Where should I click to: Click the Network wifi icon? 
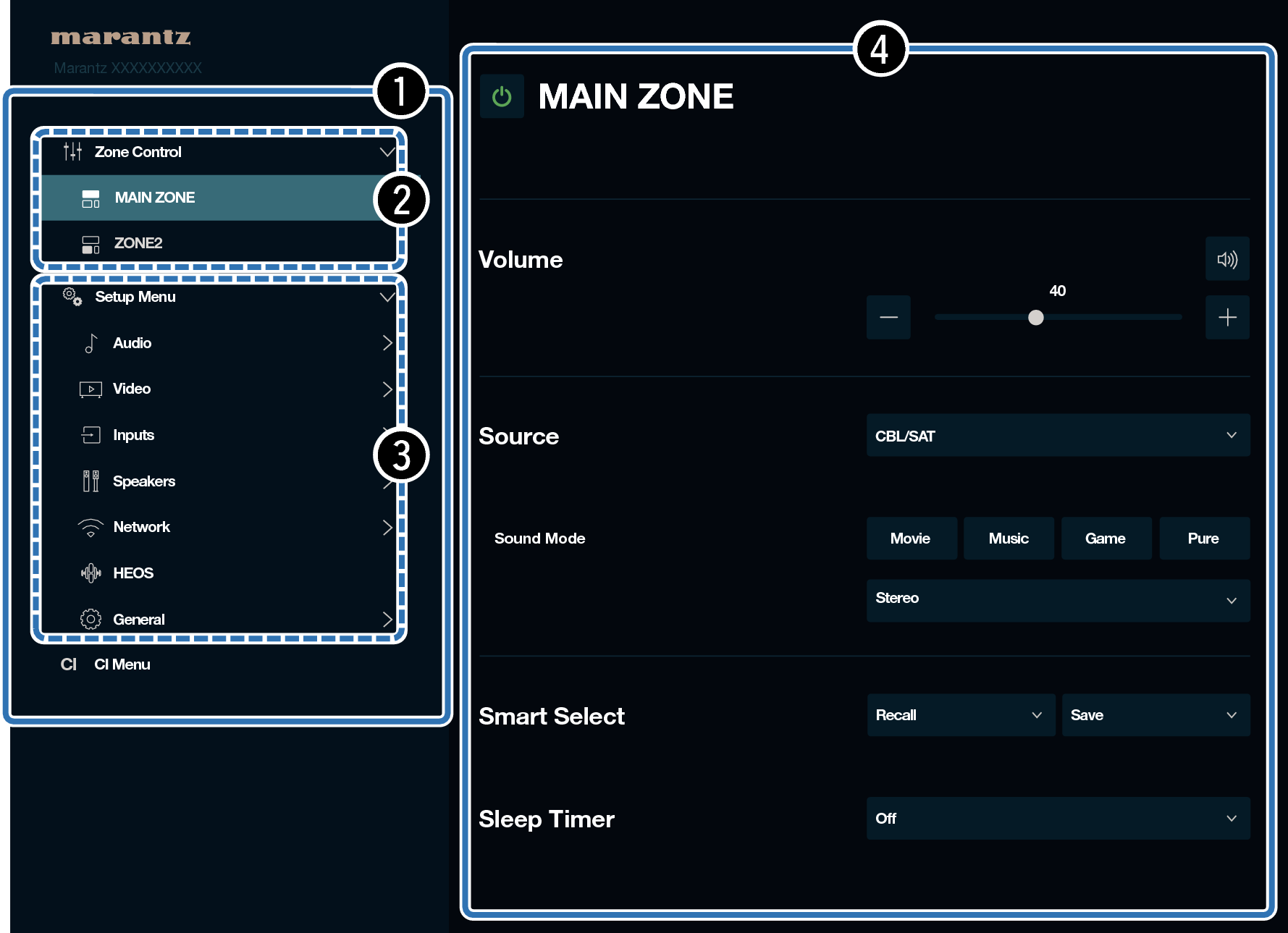[91, 528]
